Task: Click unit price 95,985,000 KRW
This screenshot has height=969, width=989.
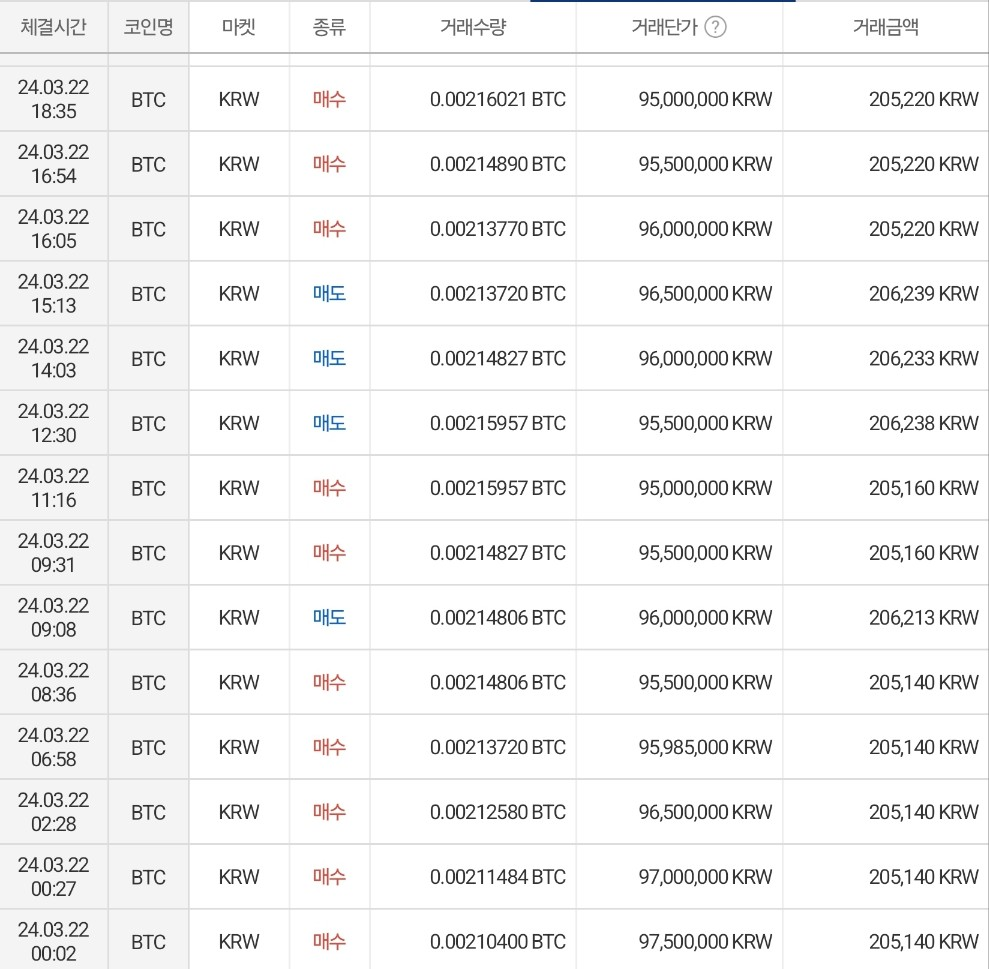Action: pyautogui.click(x=705, y=747)
